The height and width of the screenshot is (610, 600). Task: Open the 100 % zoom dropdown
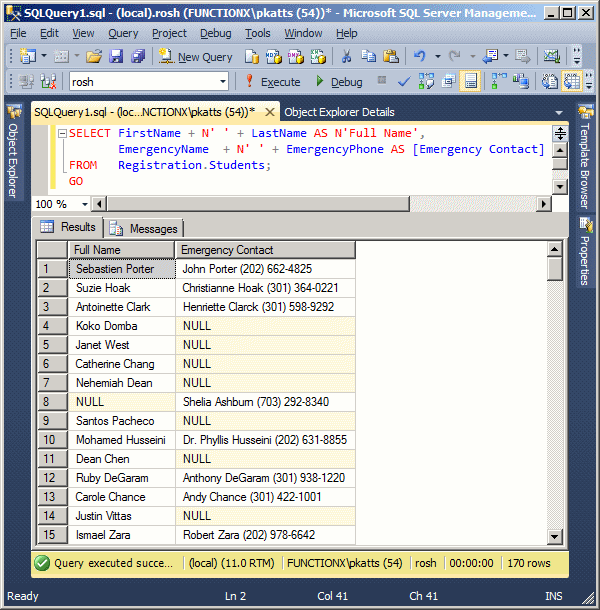pos(84,204)
